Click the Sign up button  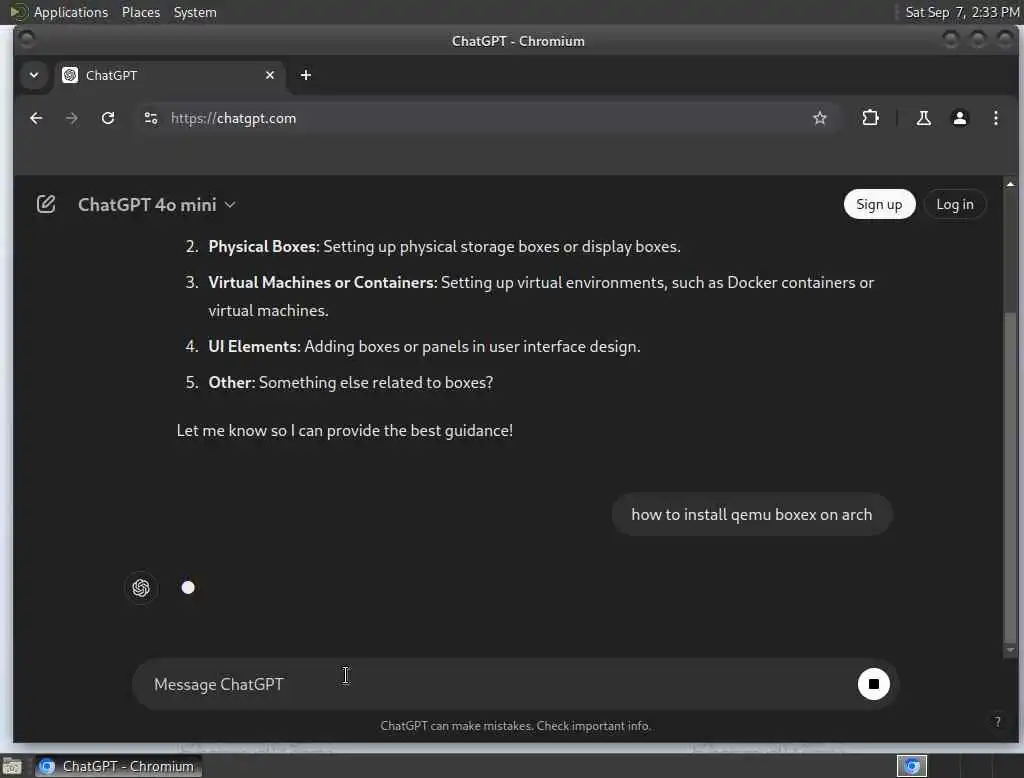tap(879, 204)
